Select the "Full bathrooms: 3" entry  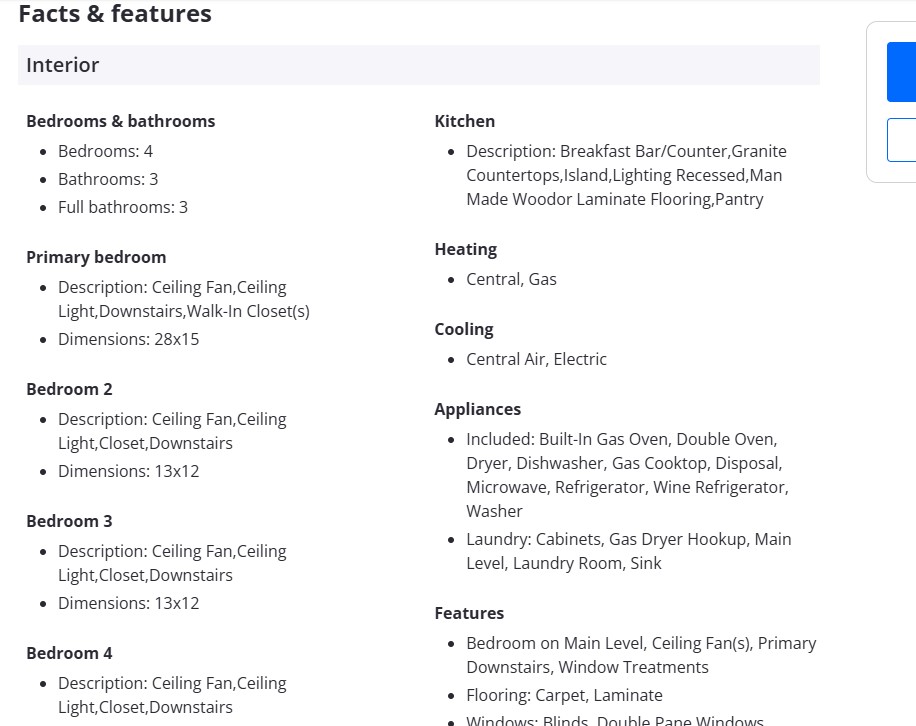[x=123, y=207]
